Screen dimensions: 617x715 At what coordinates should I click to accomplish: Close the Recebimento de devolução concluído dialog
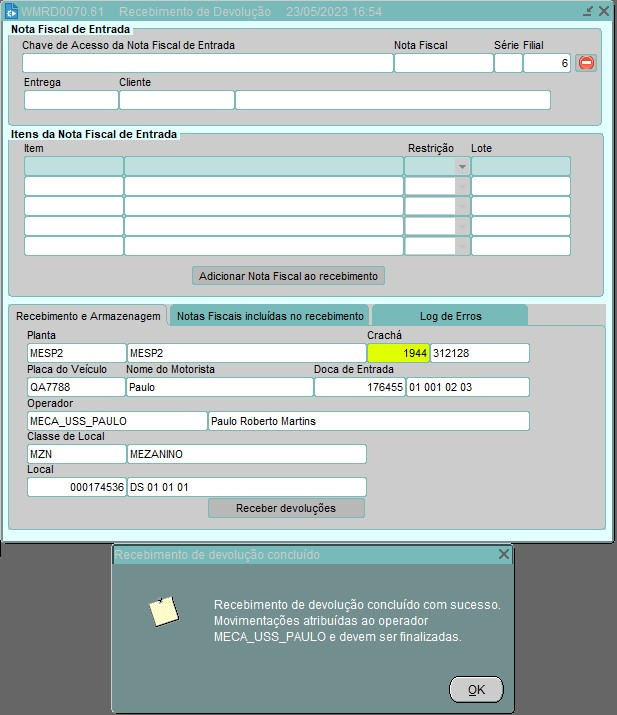pos(503,554)
